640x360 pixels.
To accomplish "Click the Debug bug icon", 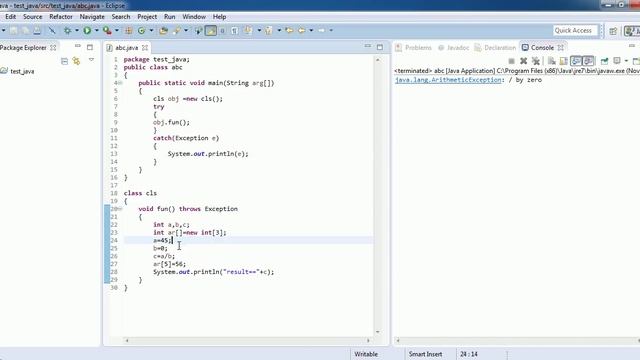I will 67,30.
